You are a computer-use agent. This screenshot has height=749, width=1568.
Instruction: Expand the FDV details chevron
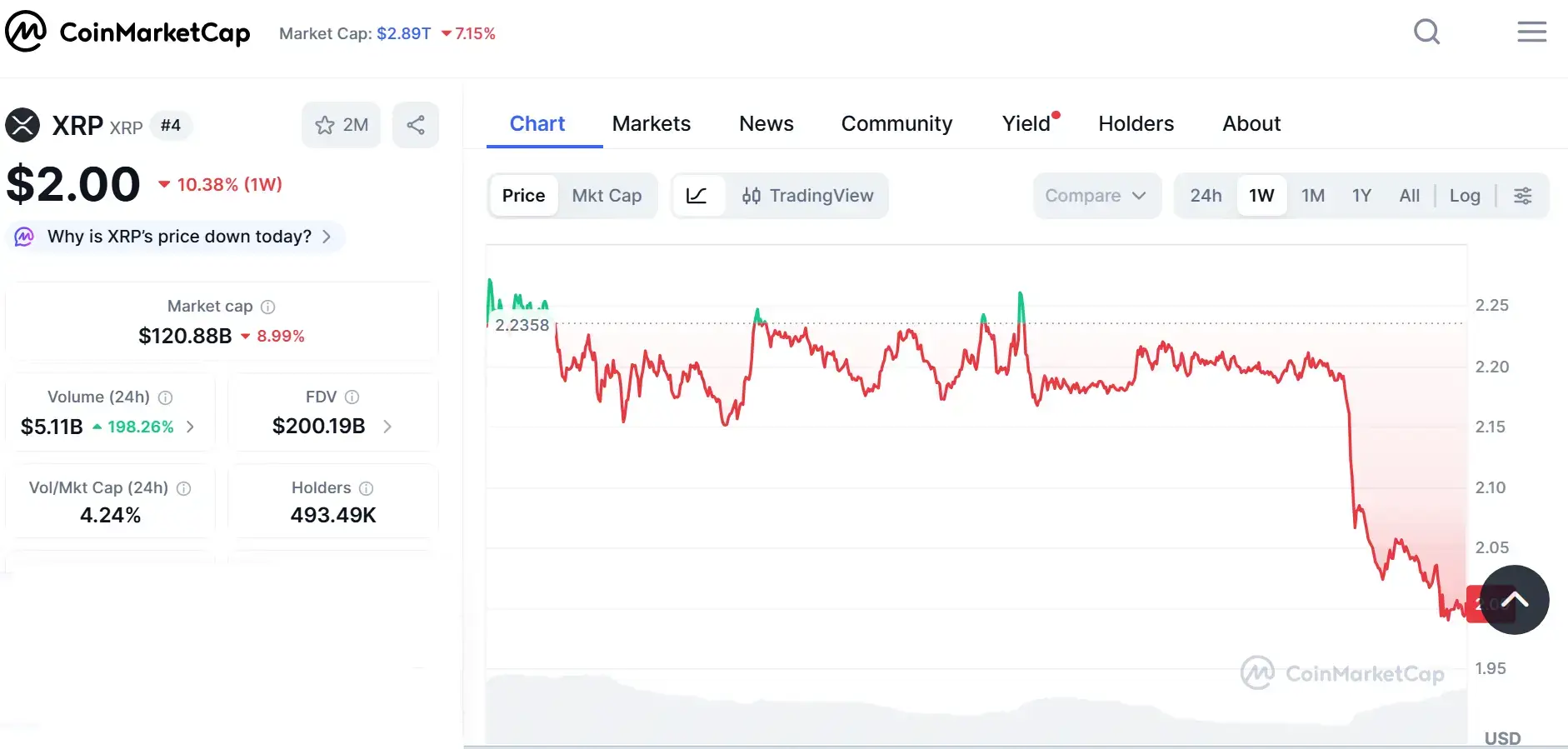(x=387, y=427)
